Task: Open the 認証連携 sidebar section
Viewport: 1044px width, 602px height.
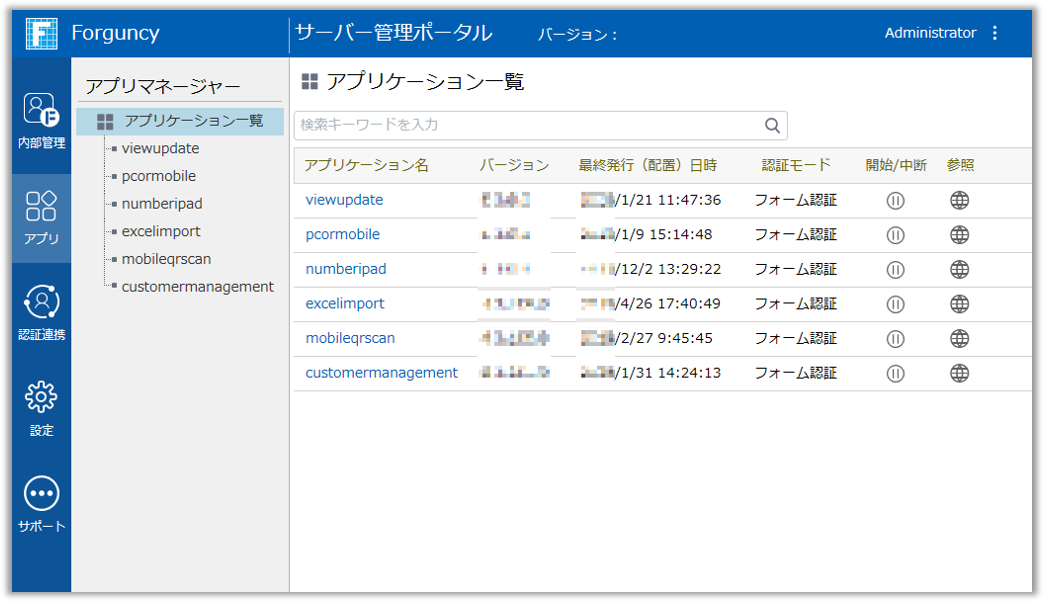Action: pyautogui.click(x=41, y=312)
